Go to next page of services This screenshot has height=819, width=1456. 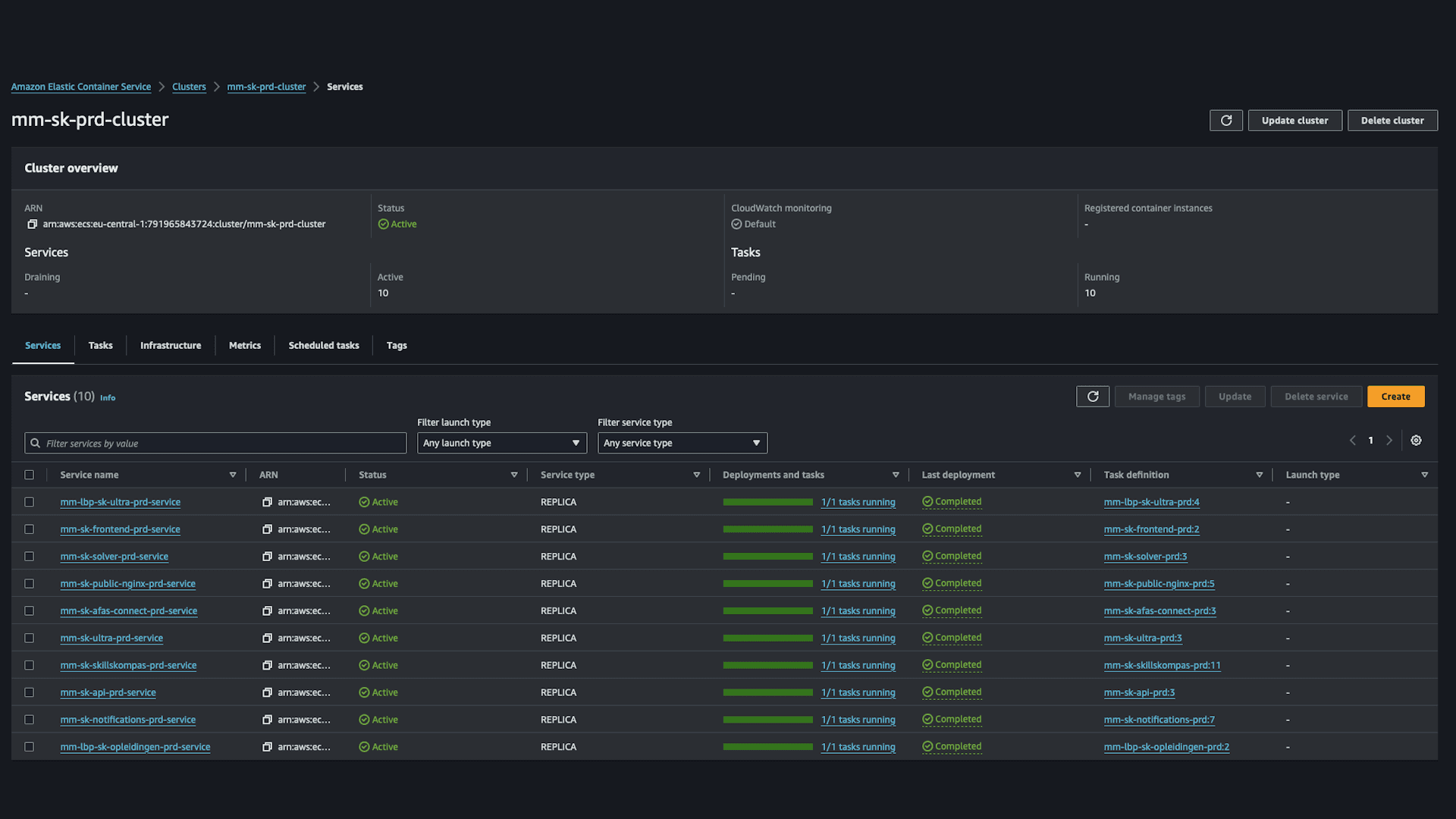point(1389,441)
